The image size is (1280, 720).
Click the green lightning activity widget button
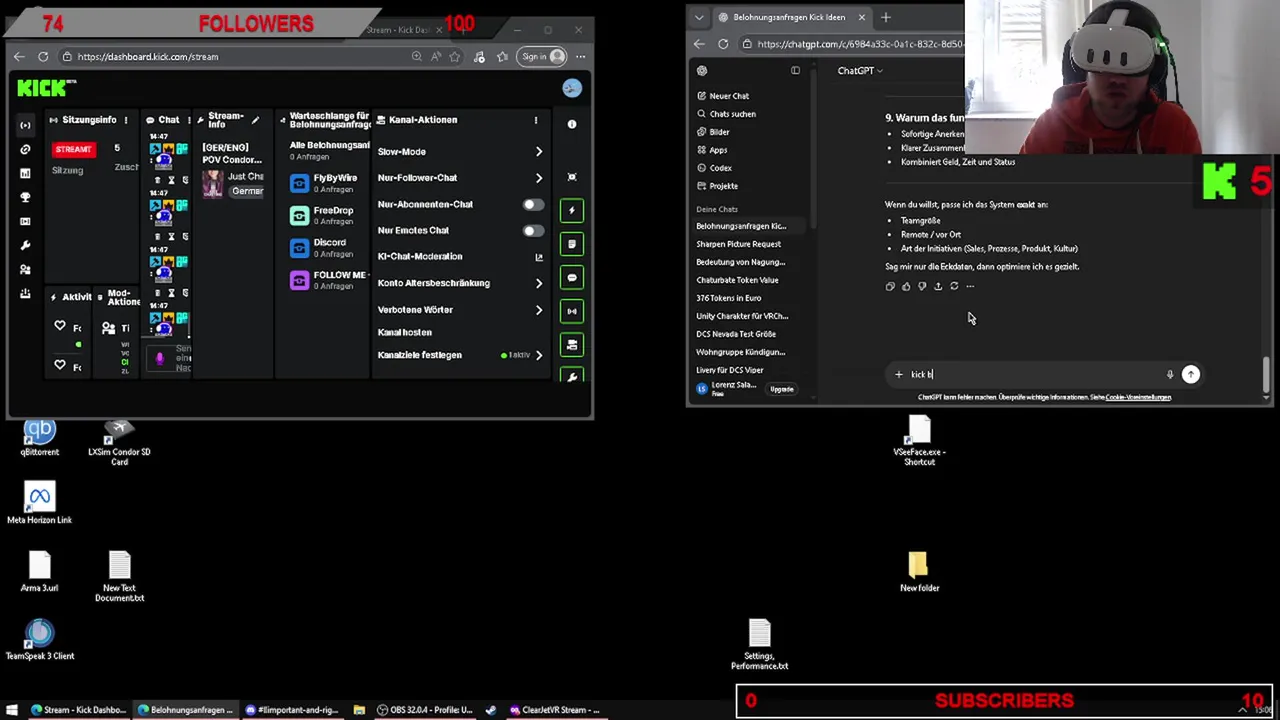(572, 210)
